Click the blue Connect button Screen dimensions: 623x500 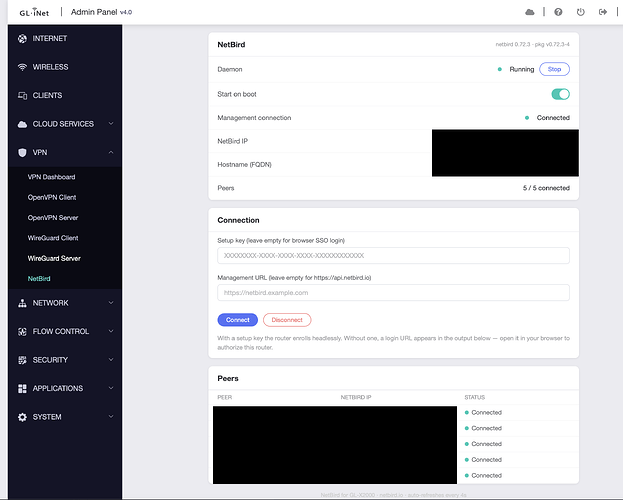point(238,320)
